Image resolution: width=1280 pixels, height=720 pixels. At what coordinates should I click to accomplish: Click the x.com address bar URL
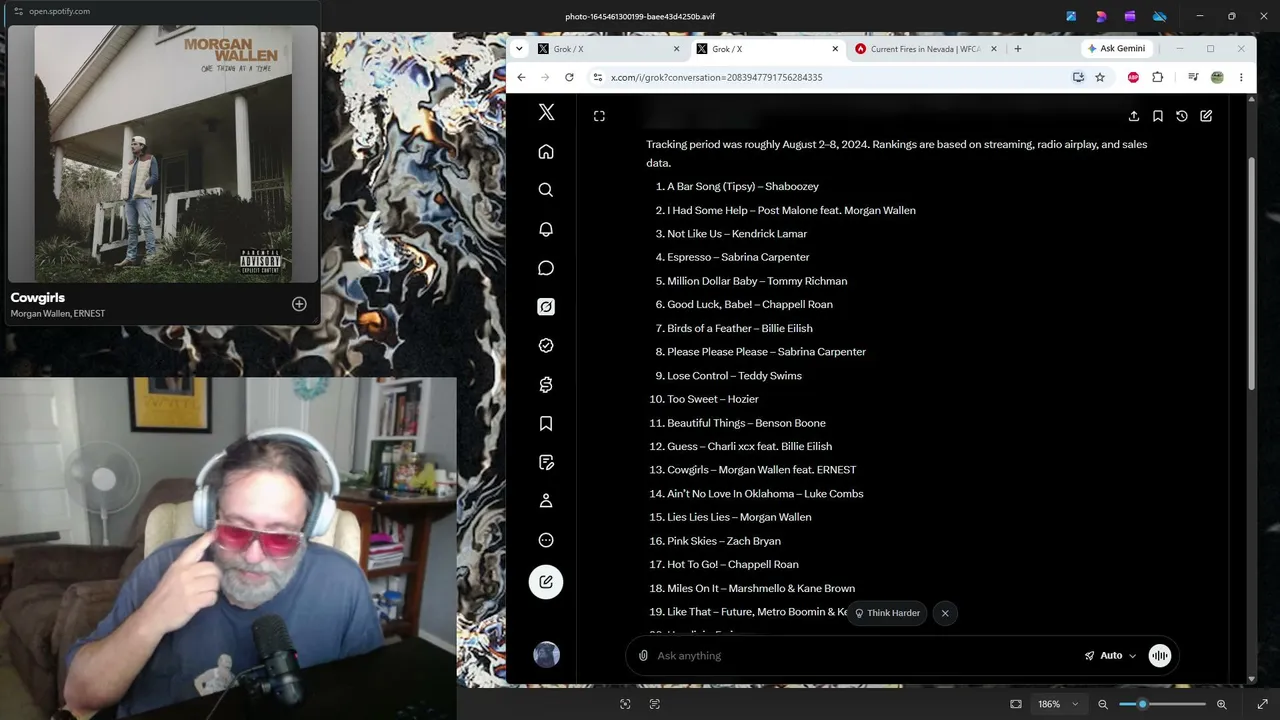[x=717, y=77]
